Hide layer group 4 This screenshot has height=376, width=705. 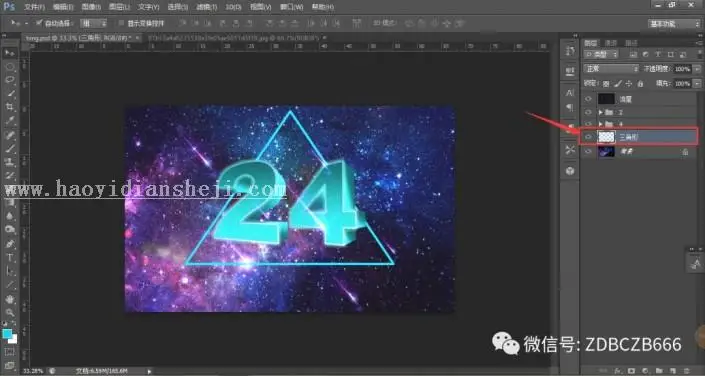[x=588, y=124]
